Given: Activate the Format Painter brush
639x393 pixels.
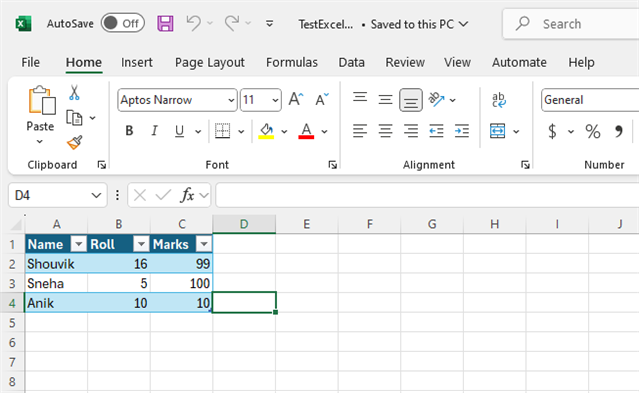Looking at the screenshot, I should tap(75, 143).
